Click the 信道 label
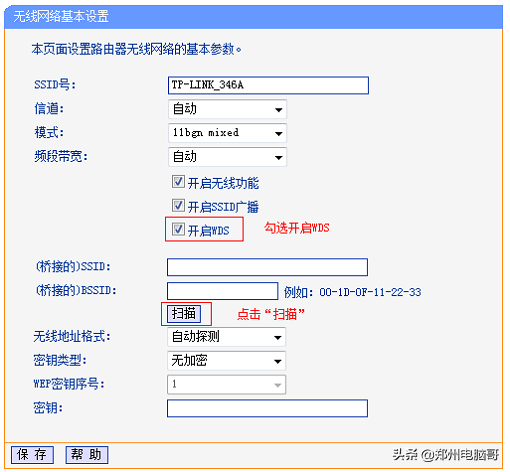The height and width of the screenshot is (472, 510). [x=49, y=109]
